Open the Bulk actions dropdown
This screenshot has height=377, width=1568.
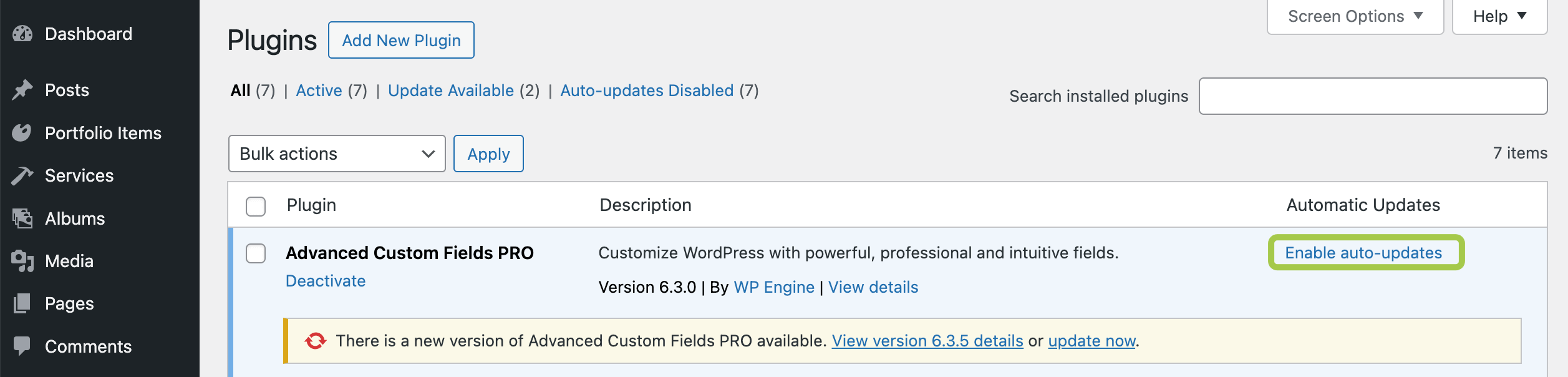tap(337, 154)
